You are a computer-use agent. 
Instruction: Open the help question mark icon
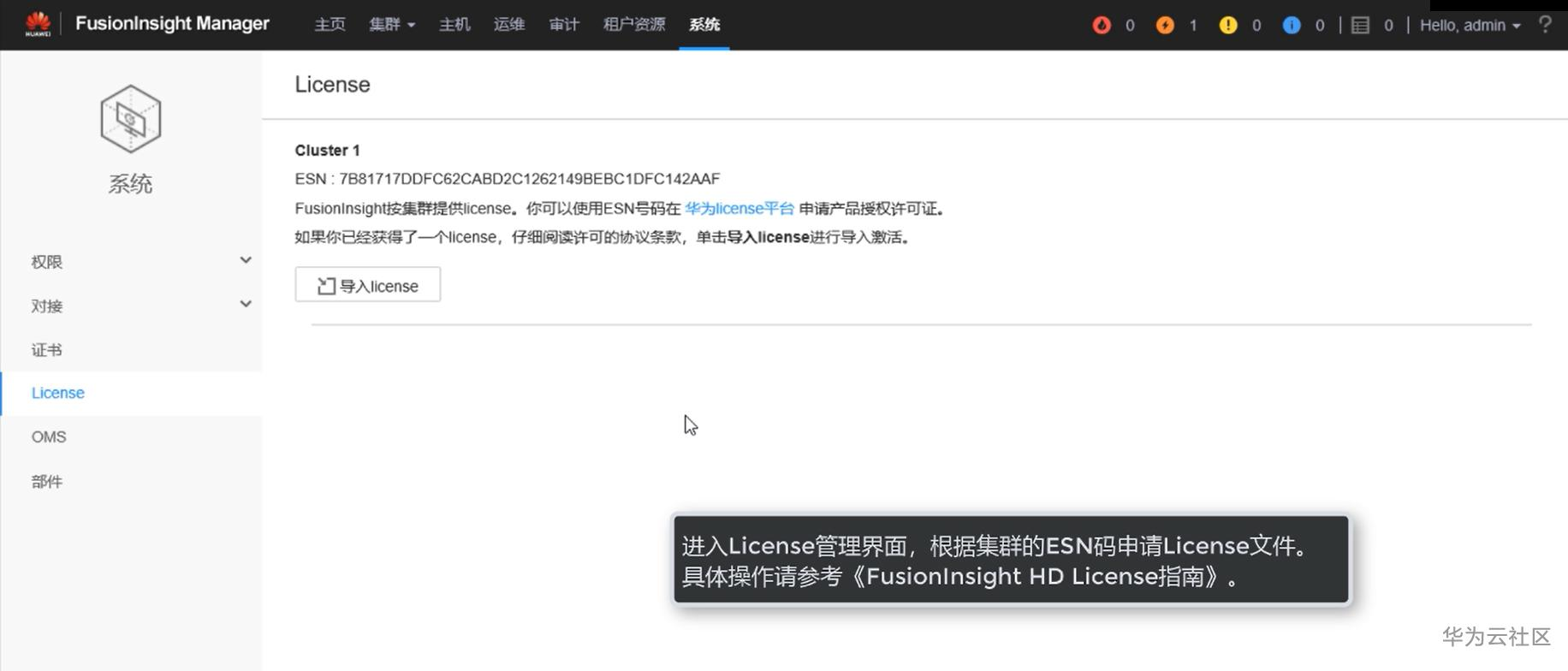[1545, 24]
